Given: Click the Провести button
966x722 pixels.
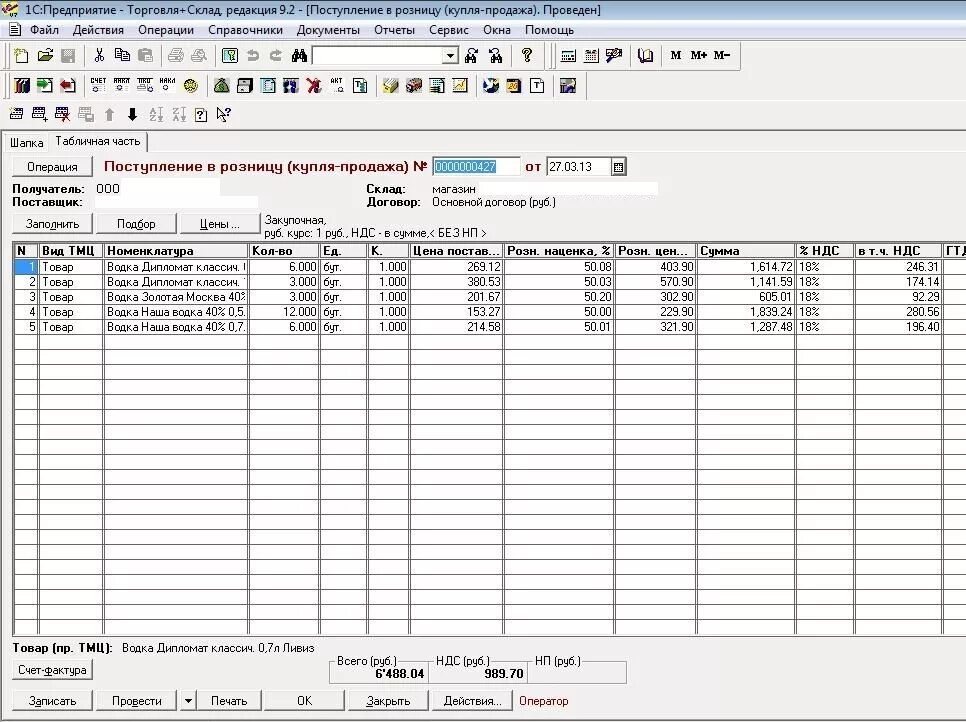Looking at the screenshot, I should [136, 700].
